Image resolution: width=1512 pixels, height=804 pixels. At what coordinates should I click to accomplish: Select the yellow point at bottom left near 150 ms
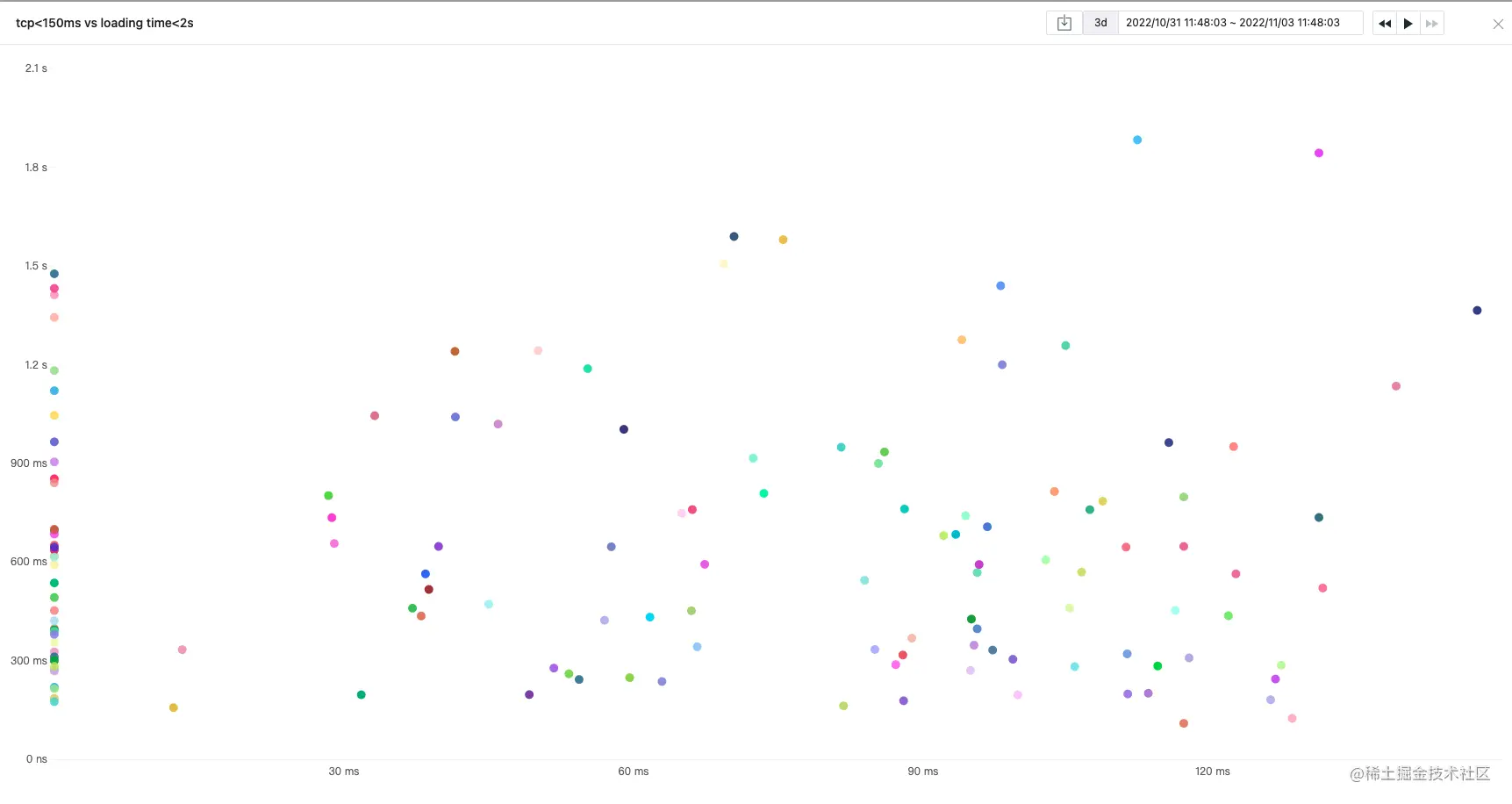click(x=174, y=707)
